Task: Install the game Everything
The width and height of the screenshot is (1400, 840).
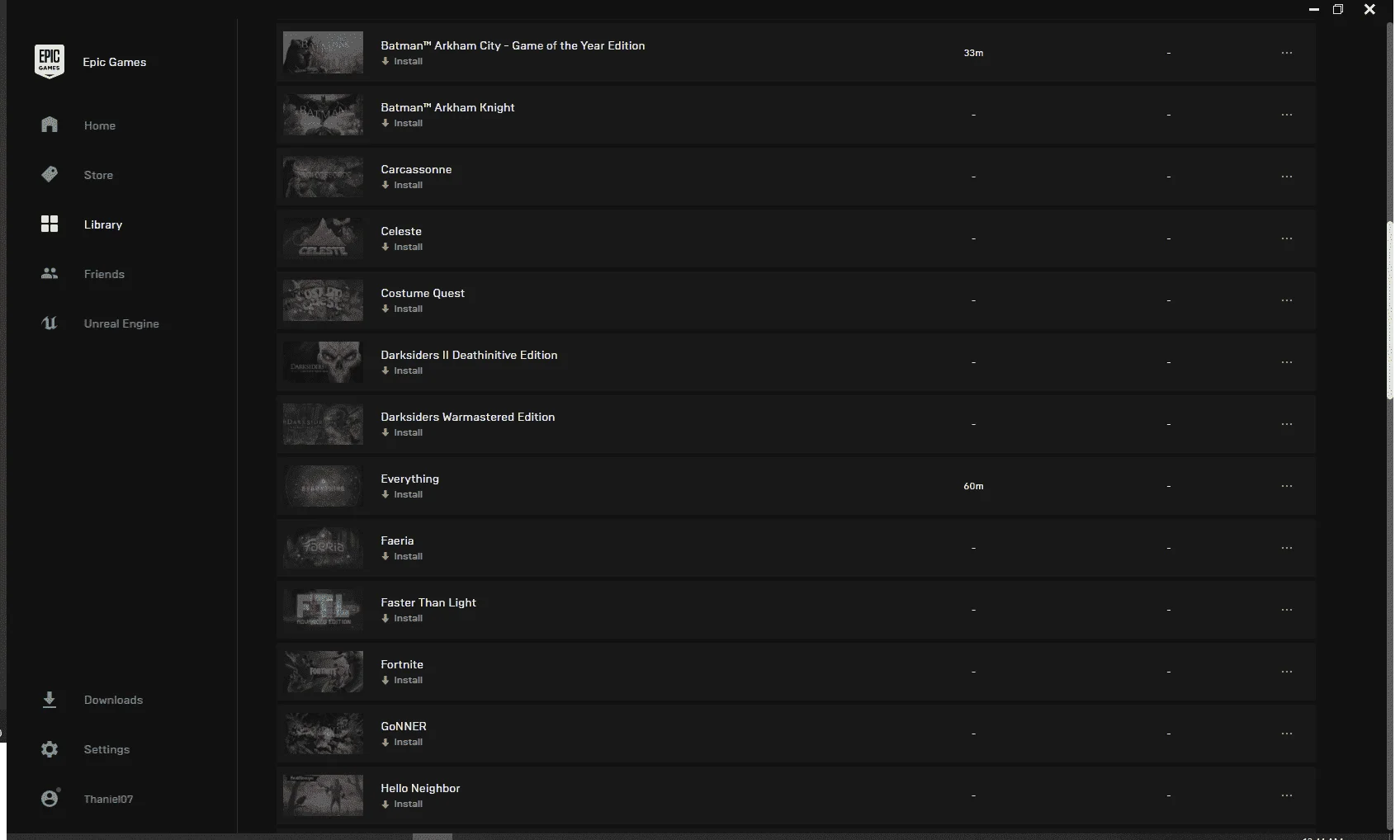Action: tap(402, 494)
